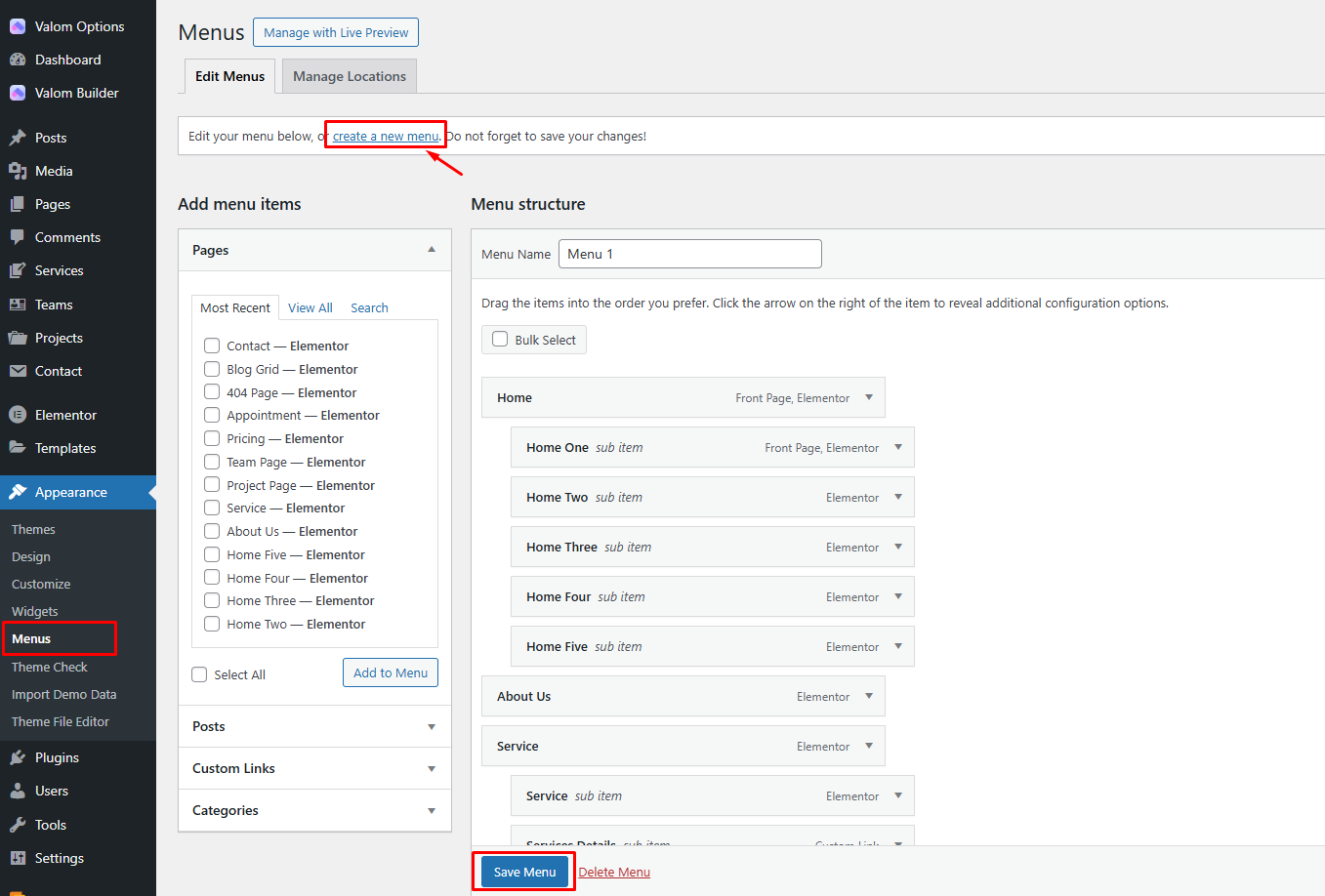
Task: Open Media via its sidebar icon
Action: [18, 171]
